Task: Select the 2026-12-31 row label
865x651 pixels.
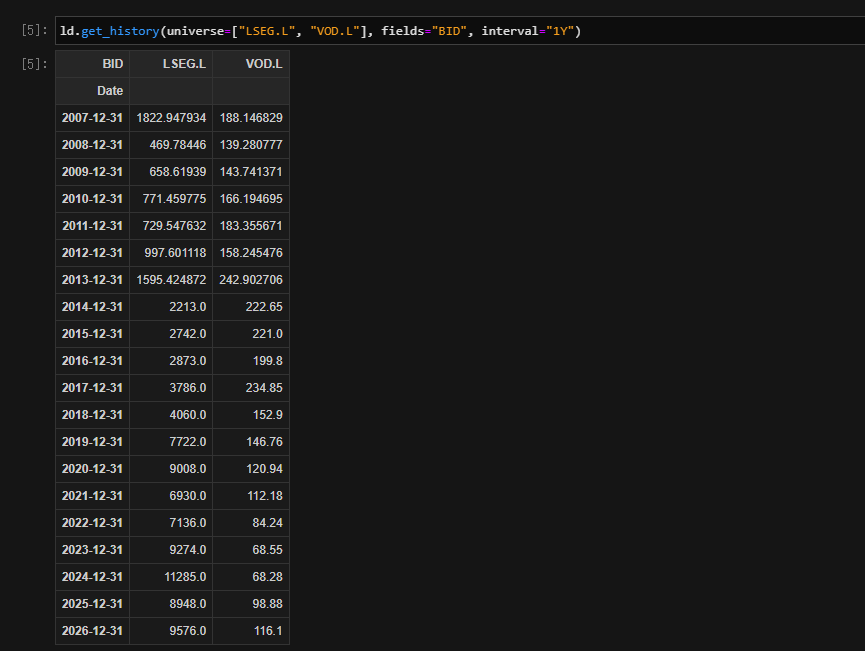Action: tap(92, 631)
